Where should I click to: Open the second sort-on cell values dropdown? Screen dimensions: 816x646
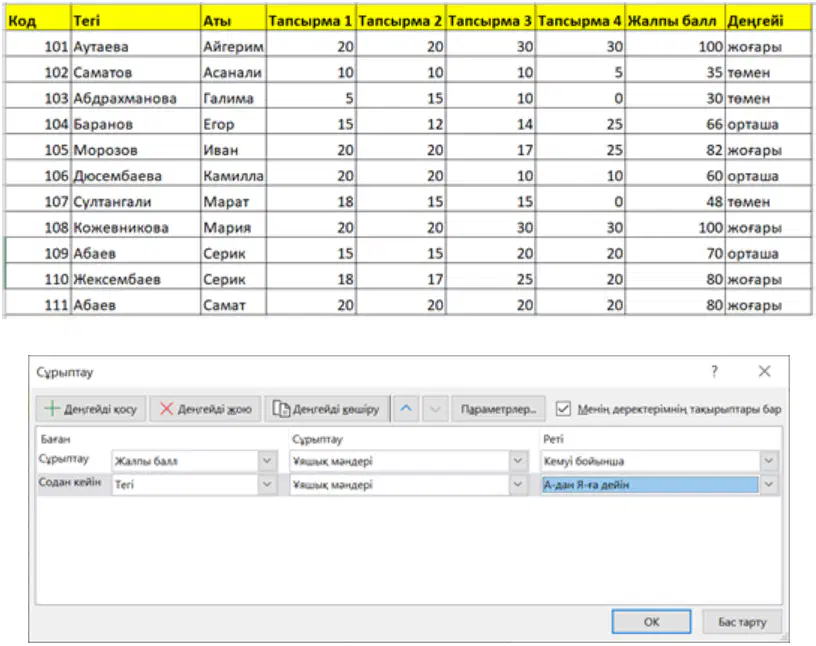pyautogui.click(x=518, y=485)
